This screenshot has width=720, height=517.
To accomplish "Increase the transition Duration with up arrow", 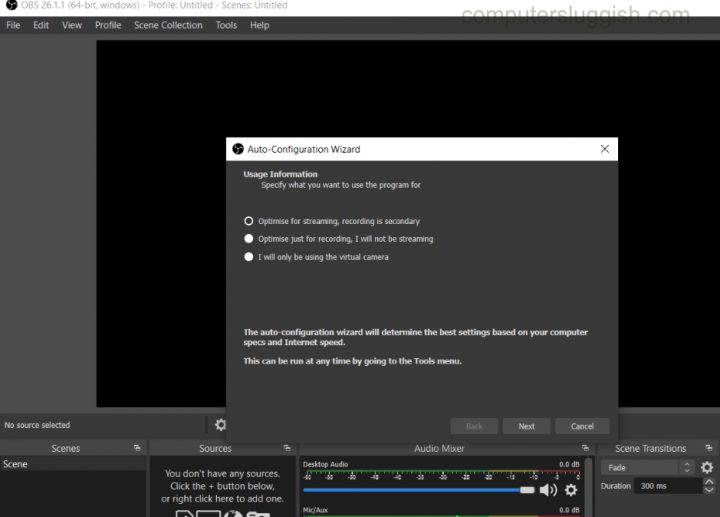I will [x=709, y=482].
